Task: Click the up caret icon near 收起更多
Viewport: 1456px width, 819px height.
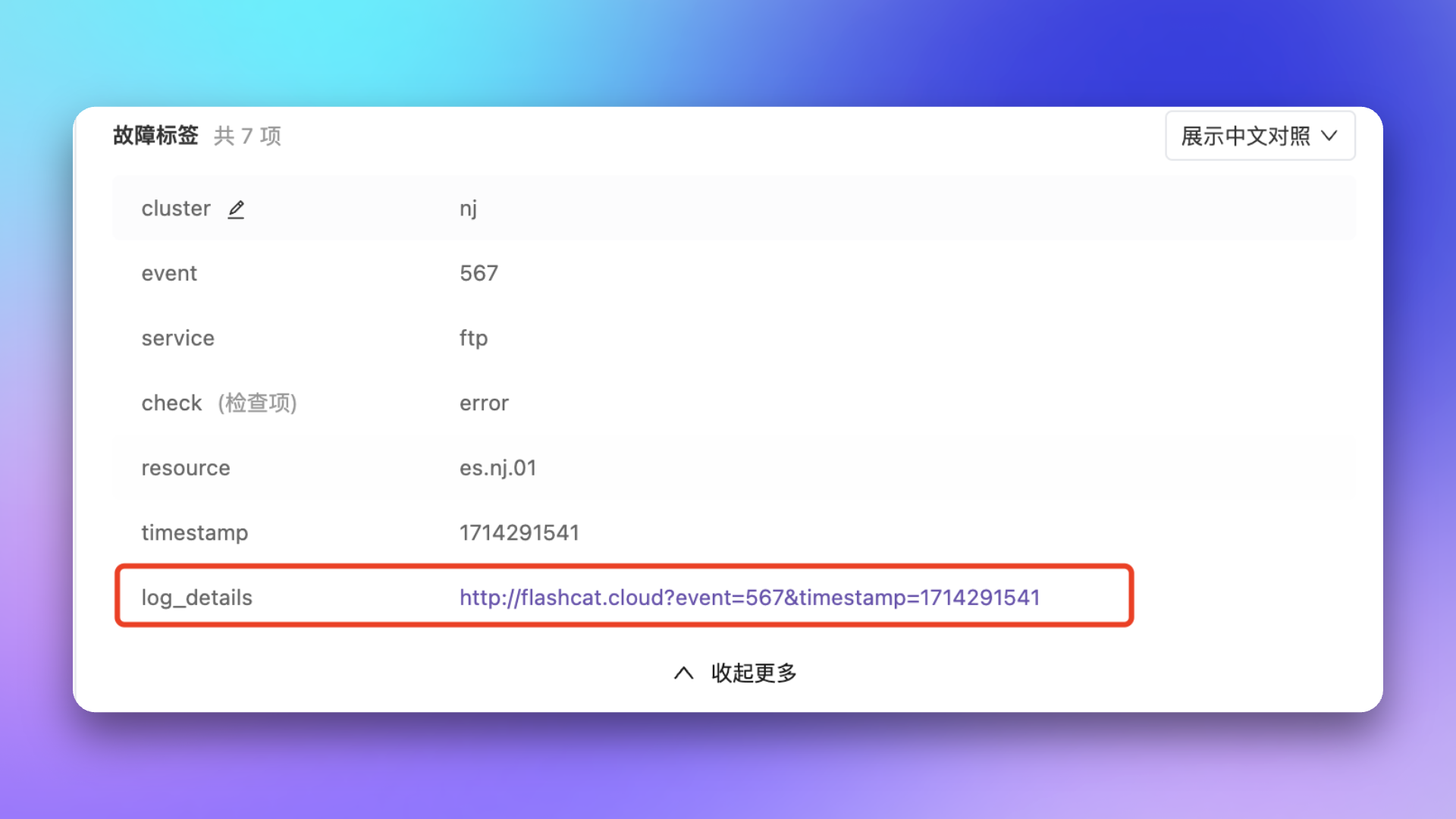Action: [x=683, y=673]
